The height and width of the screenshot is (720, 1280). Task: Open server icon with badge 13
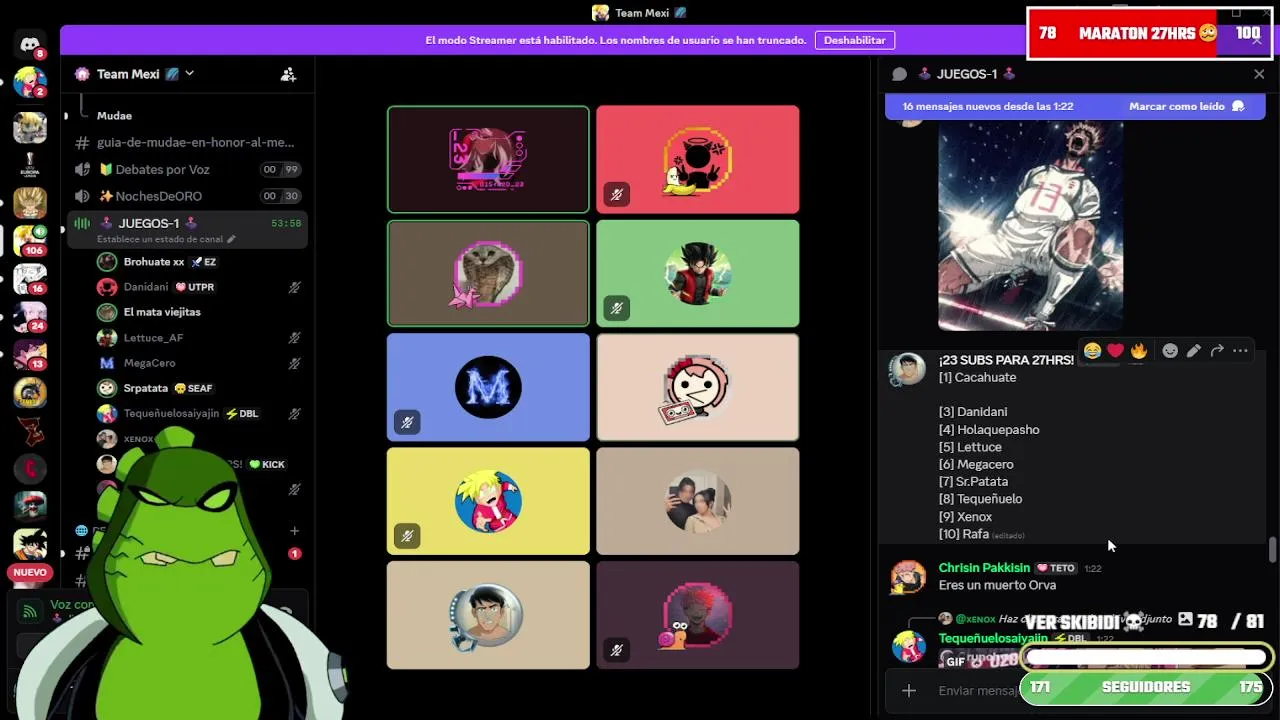29,355
